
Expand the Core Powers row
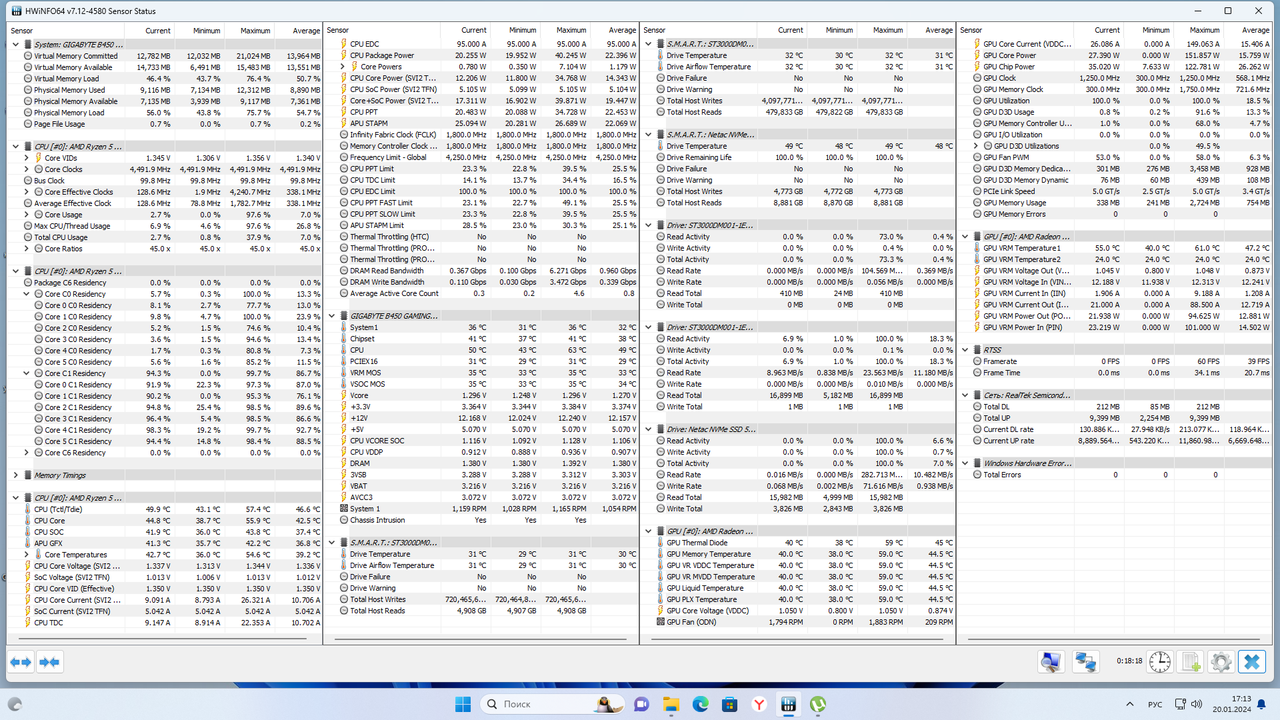[343, 67]
